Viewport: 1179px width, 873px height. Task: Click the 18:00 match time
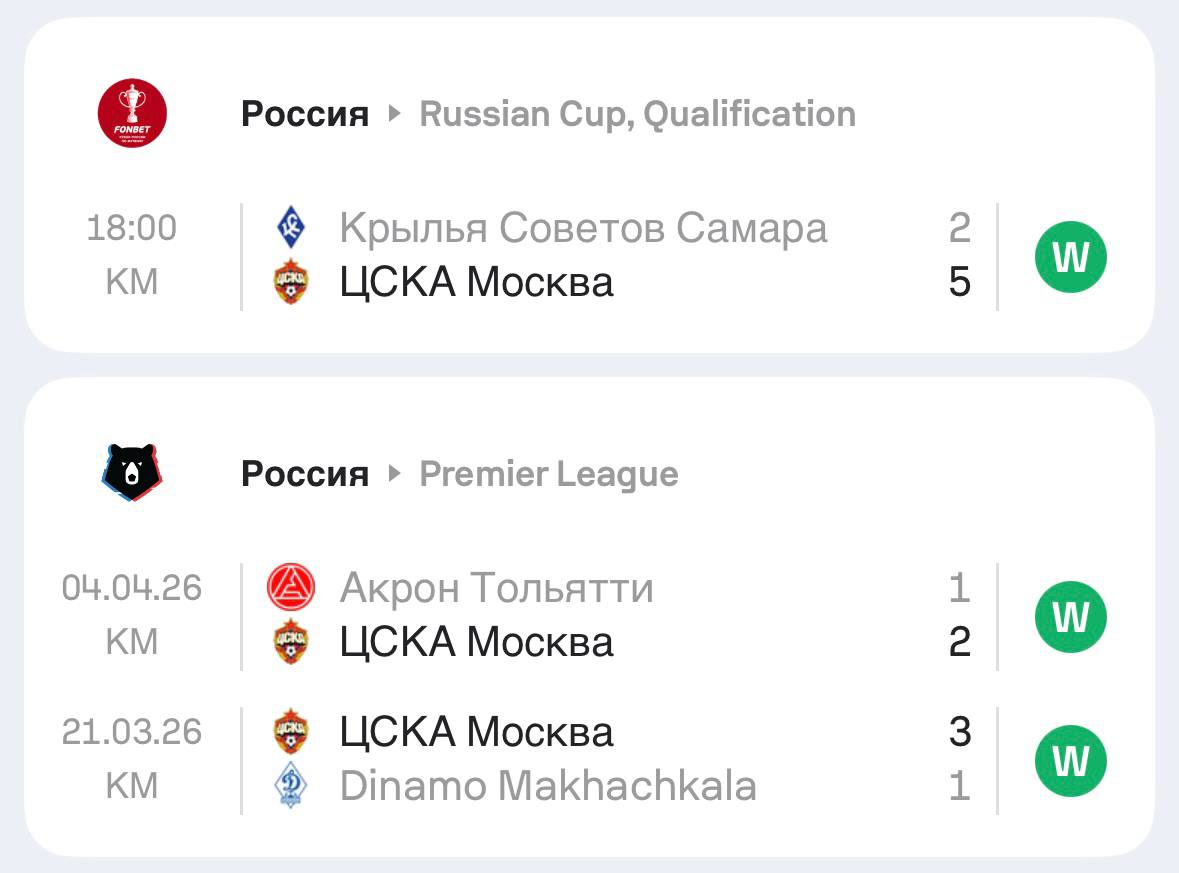(131, 228)
